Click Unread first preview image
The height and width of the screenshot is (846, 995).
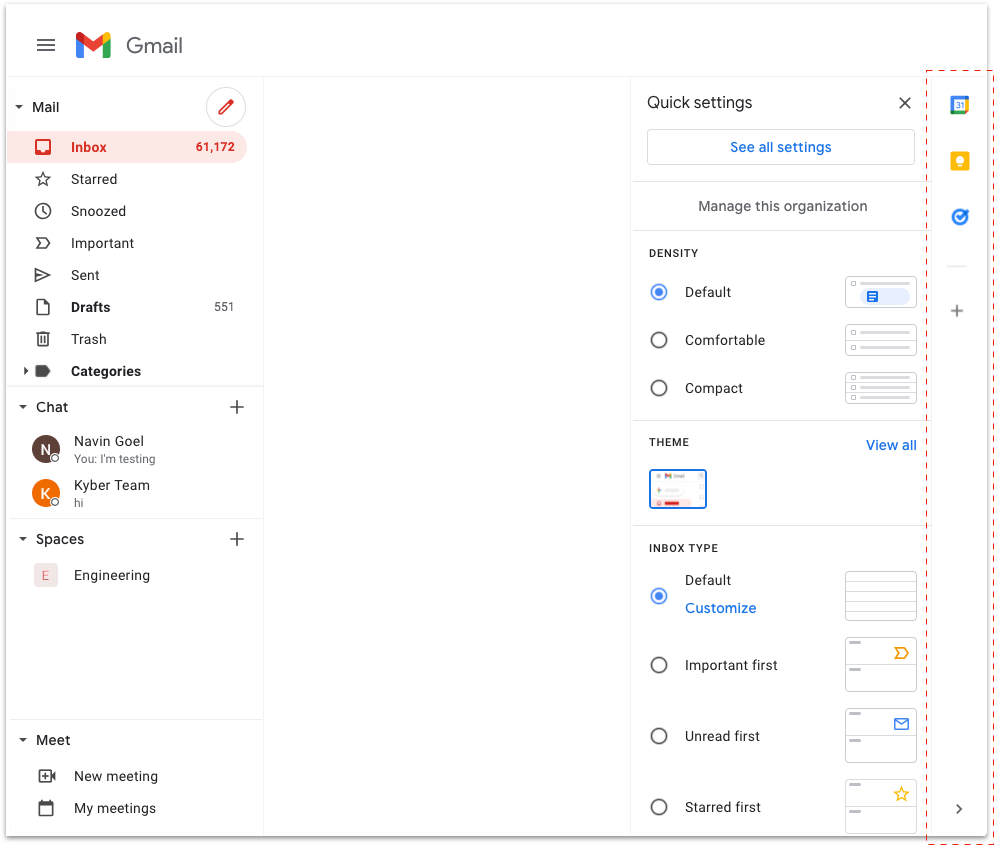pos(881,736)
